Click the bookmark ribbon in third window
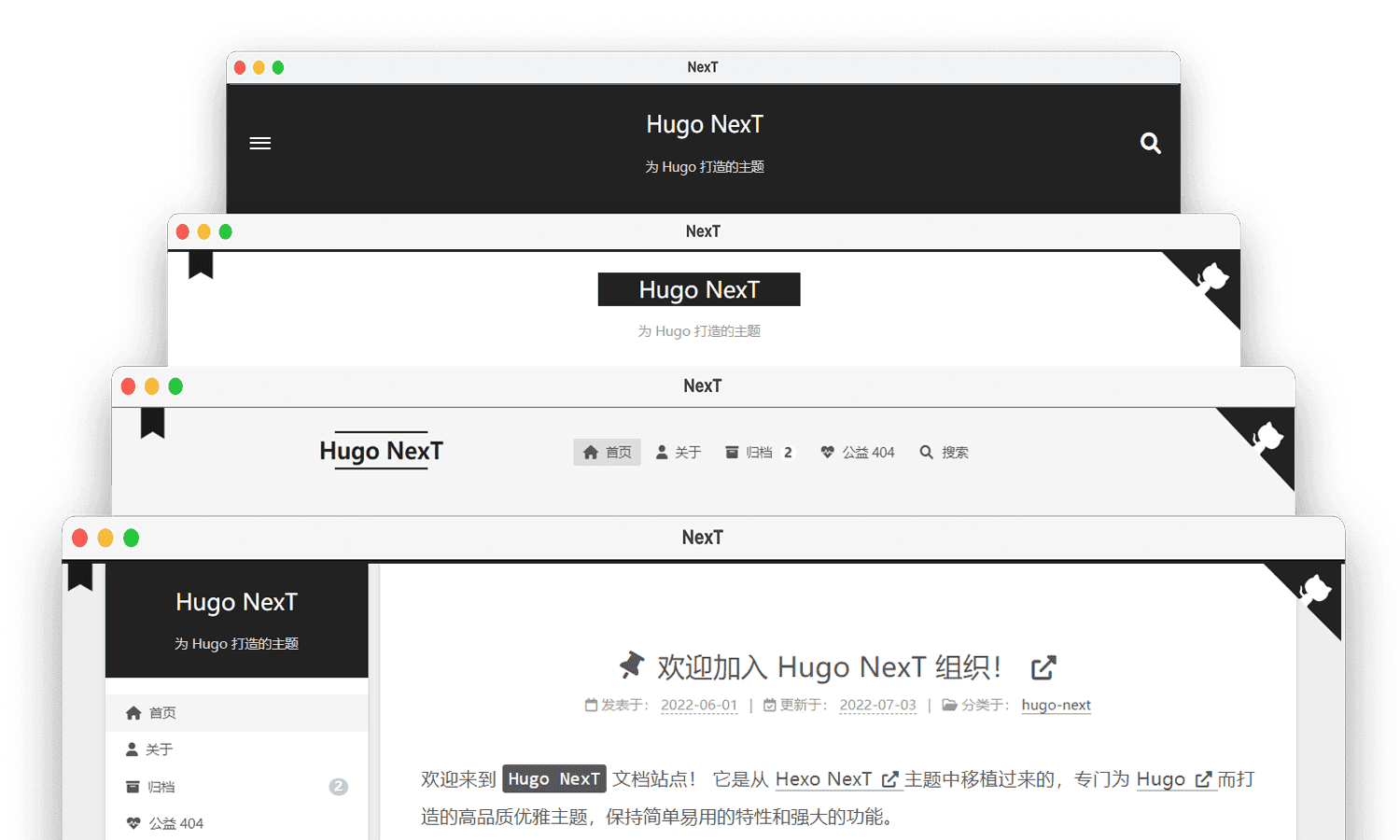 click(152, 423)
